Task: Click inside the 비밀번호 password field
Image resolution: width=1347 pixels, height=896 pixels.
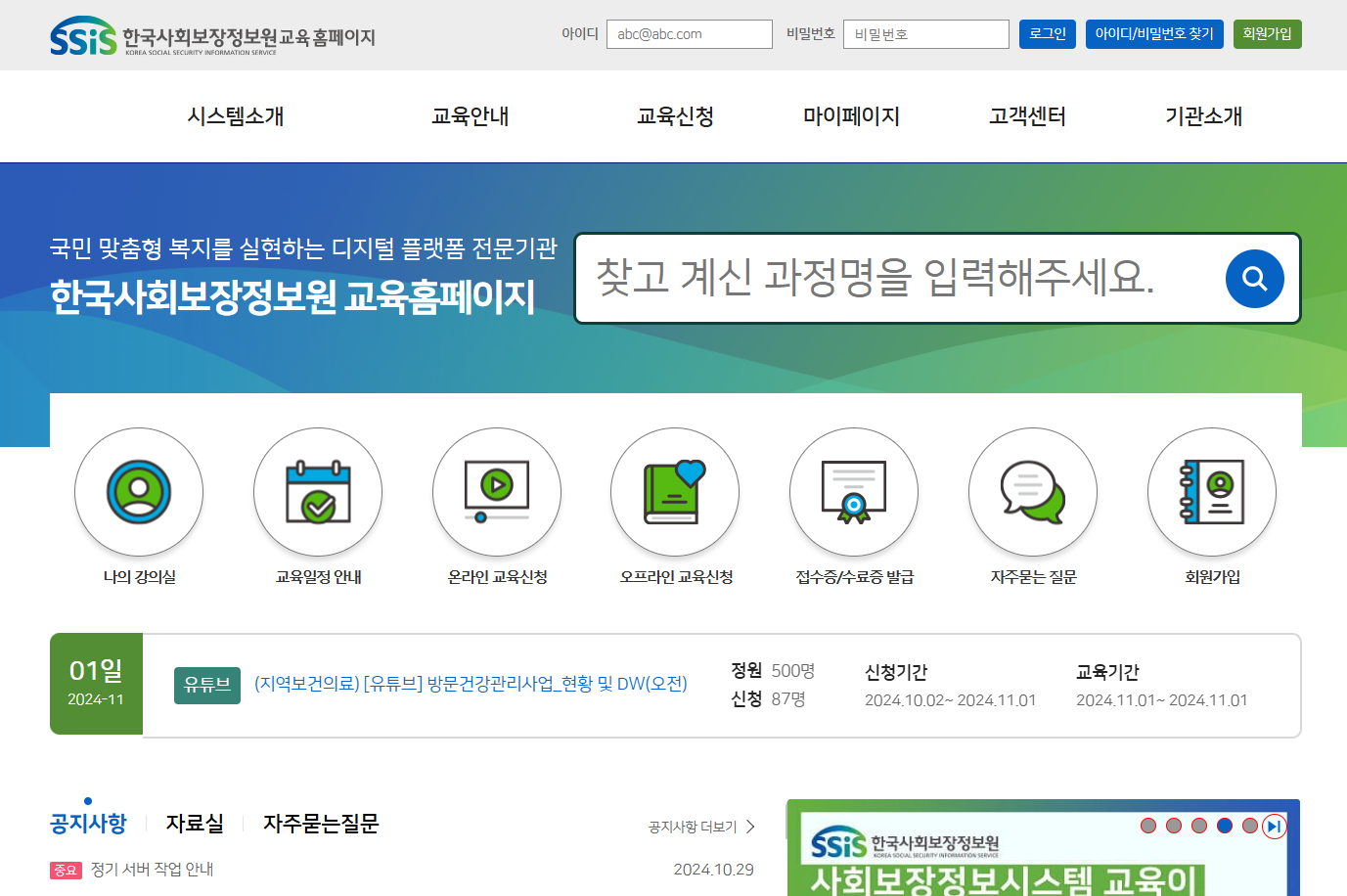Action: 924,33
